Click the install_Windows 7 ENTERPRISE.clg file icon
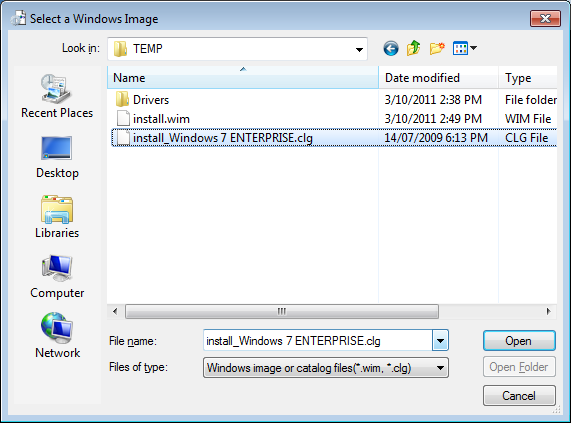The width and height of the screenshot is (571, 423). click(123, 138)
